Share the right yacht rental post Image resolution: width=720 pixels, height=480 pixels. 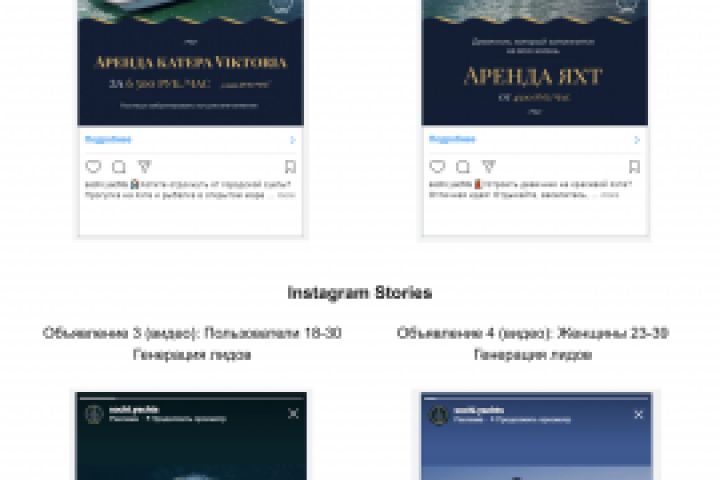coord(489,166)
